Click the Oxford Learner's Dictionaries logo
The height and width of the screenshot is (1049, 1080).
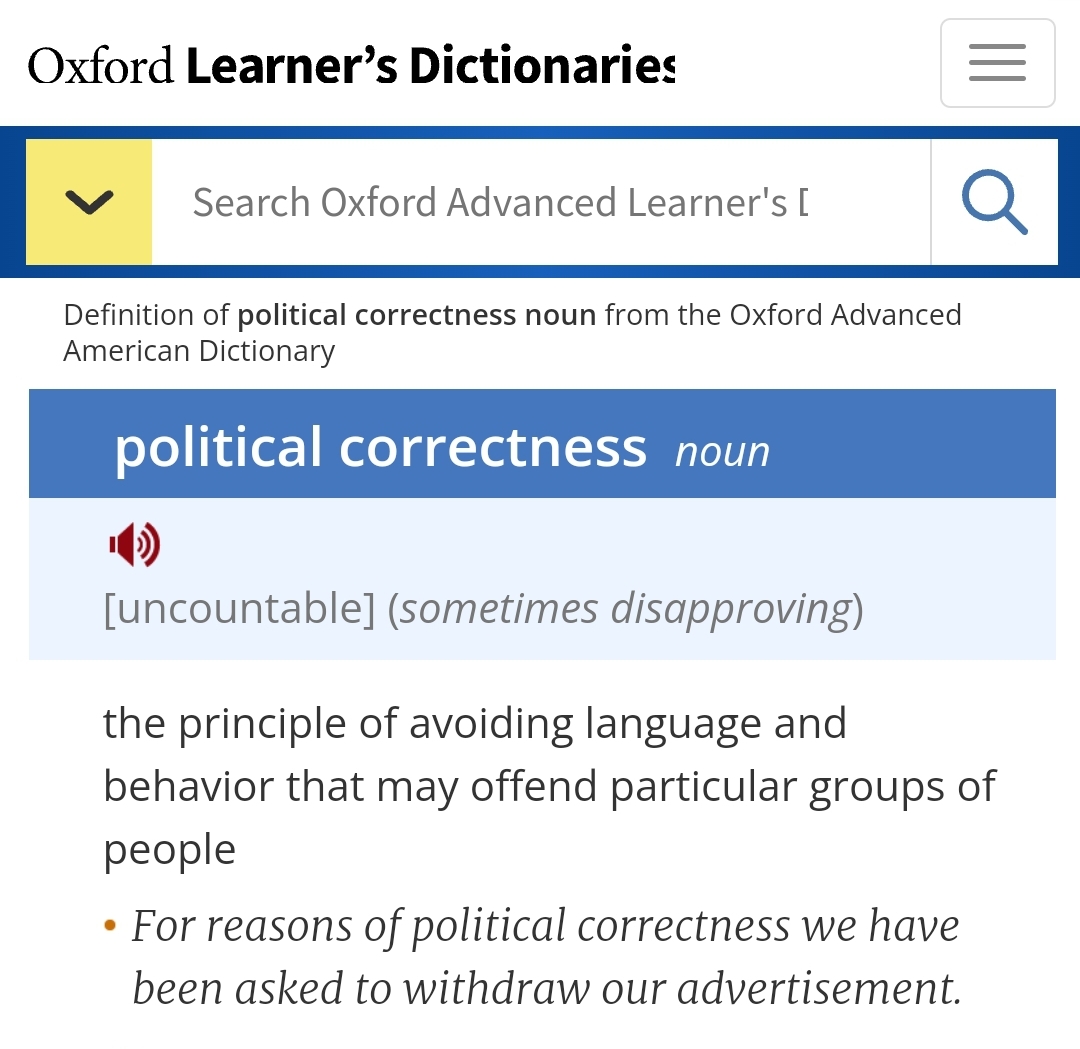[352, 66]
